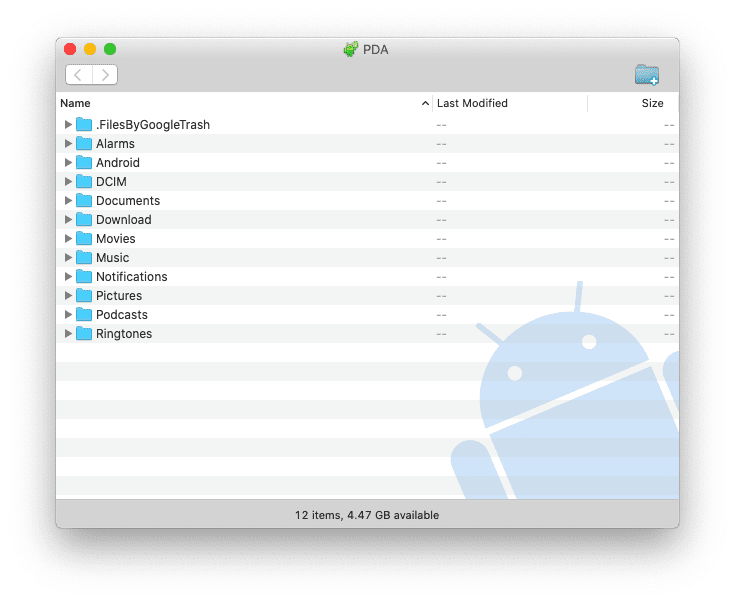This screenshot has height=602, width=735.
Task: Click the Android folder icon
Action: tap(84, 162)
